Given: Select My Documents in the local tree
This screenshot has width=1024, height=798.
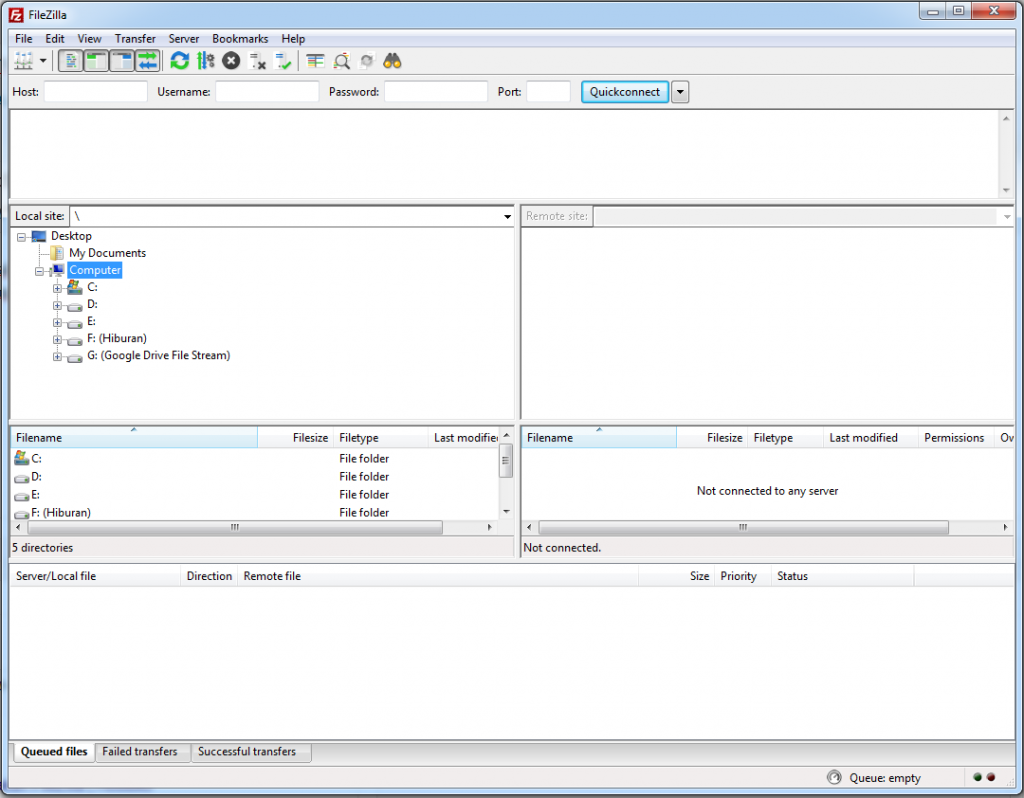Looking at the screenshot, I should pyautogui.click(x=108, y=253).
